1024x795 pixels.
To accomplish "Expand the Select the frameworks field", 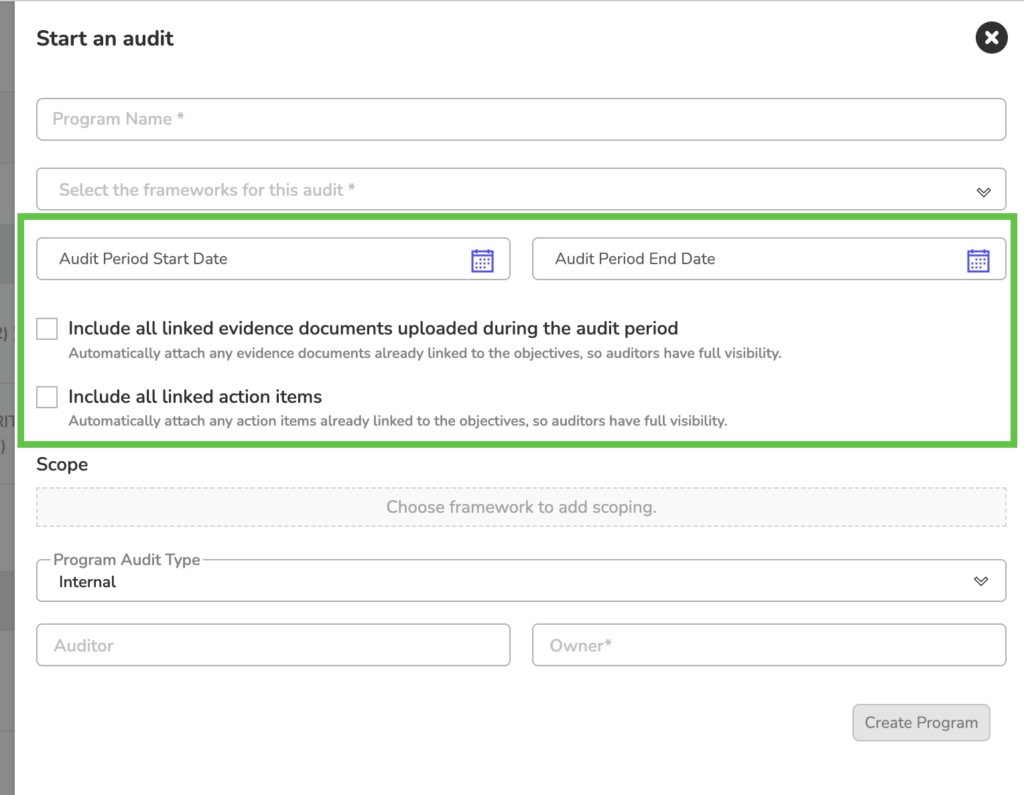I will (x=500, y=190).
